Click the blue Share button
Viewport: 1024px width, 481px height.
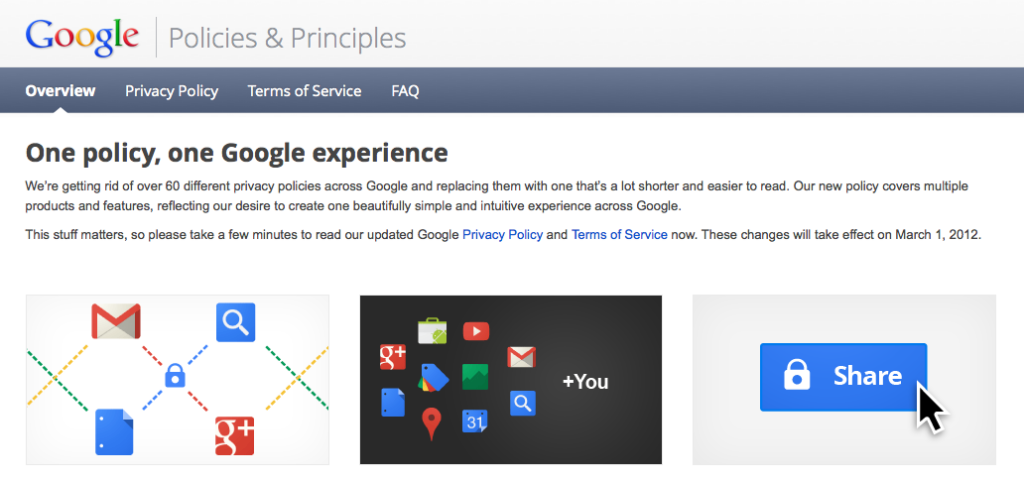click(843, 377)
